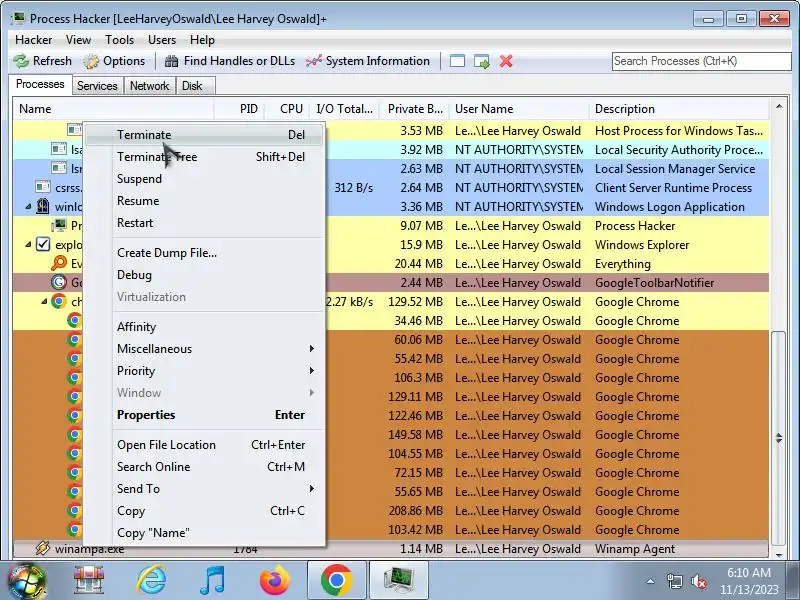Click the muted volume tray icon
The width and height of the screenshot is (800, 600).
click(x=698, y=581)
